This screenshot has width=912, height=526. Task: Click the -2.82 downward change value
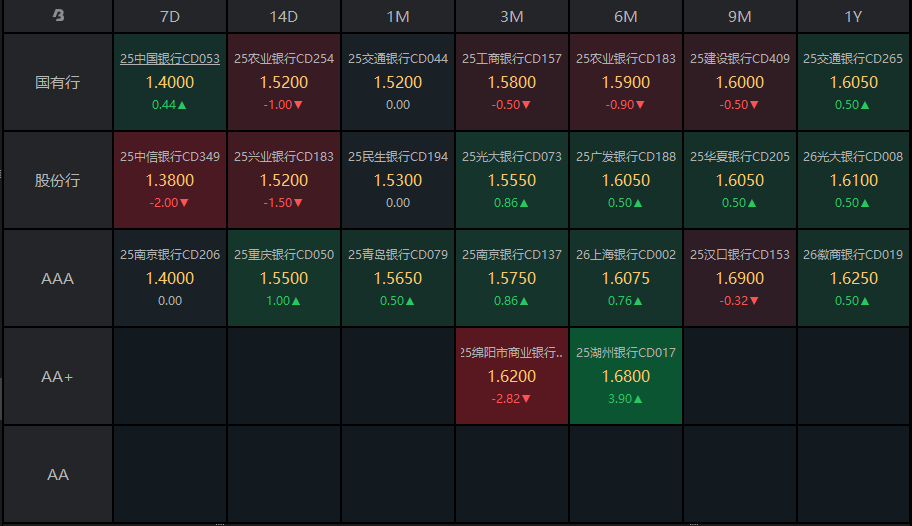511,399
